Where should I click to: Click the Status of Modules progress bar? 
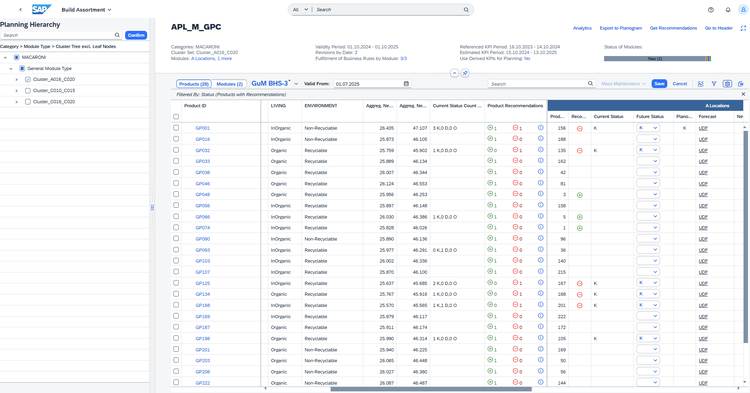tap(657, 58)
